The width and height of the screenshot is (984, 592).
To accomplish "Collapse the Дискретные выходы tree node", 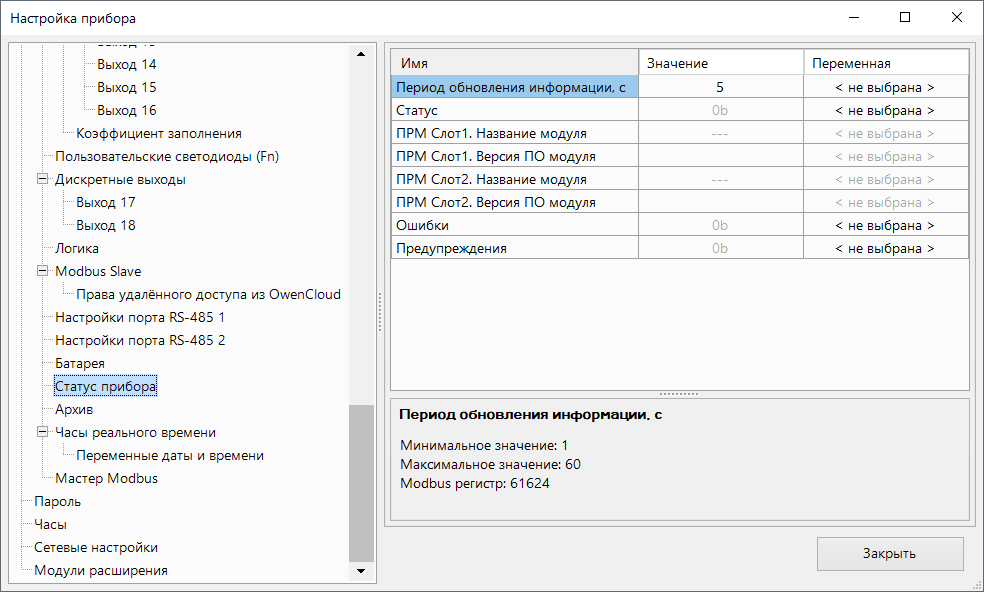I will click(43, 180).
